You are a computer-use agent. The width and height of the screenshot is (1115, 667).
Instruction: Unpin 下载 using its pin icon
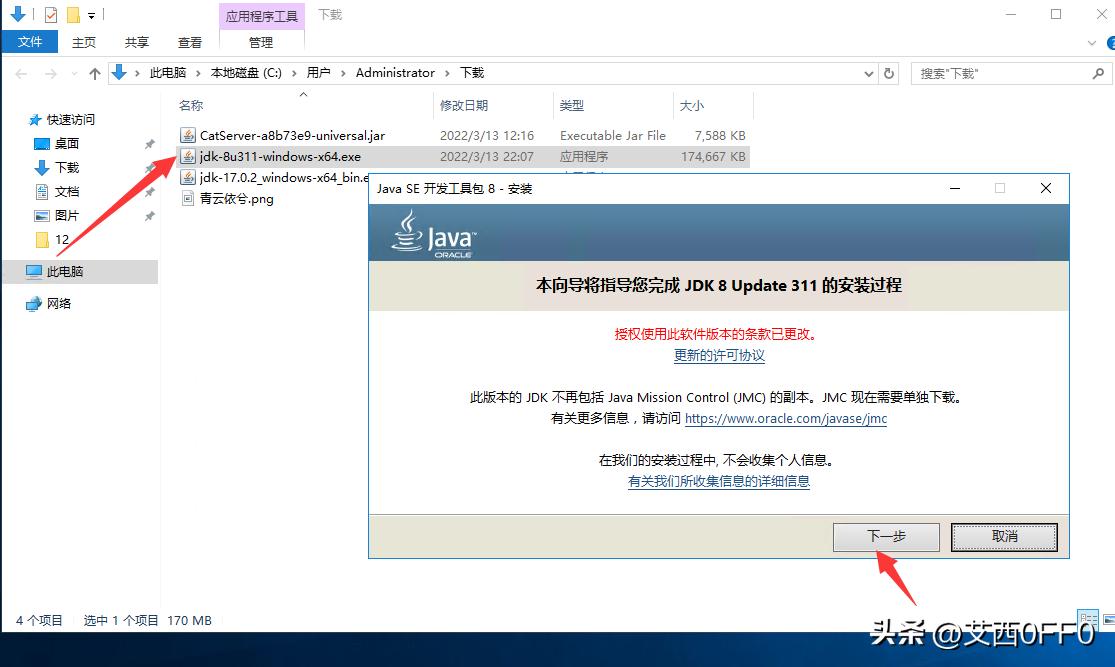tap(150, 168)
